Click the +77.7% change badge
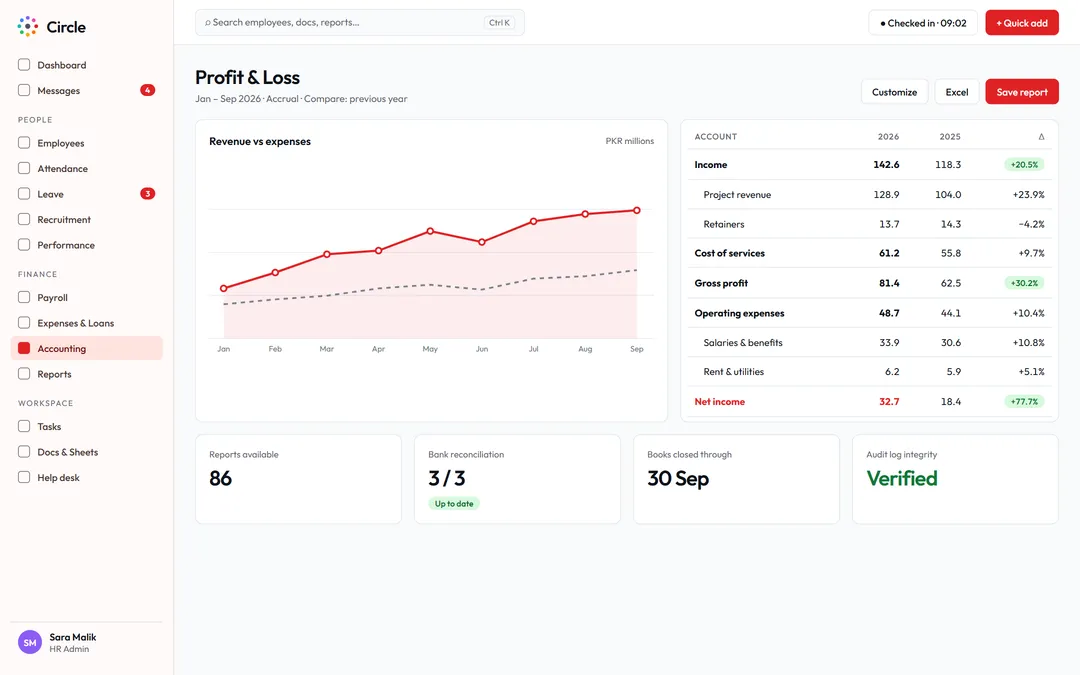This screenshot has width=1080, height=675. (x=1024, y=402)
